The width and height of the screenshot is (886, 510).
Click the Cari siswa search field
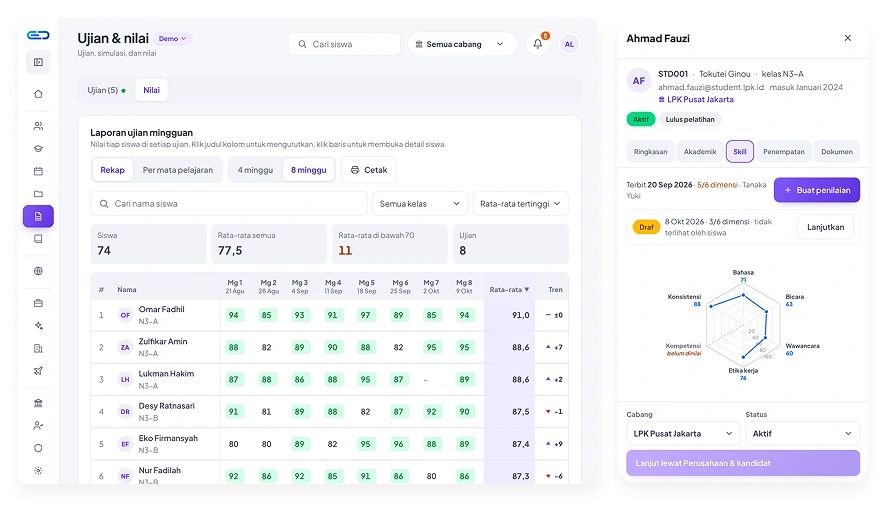click(x=344, y=44)
